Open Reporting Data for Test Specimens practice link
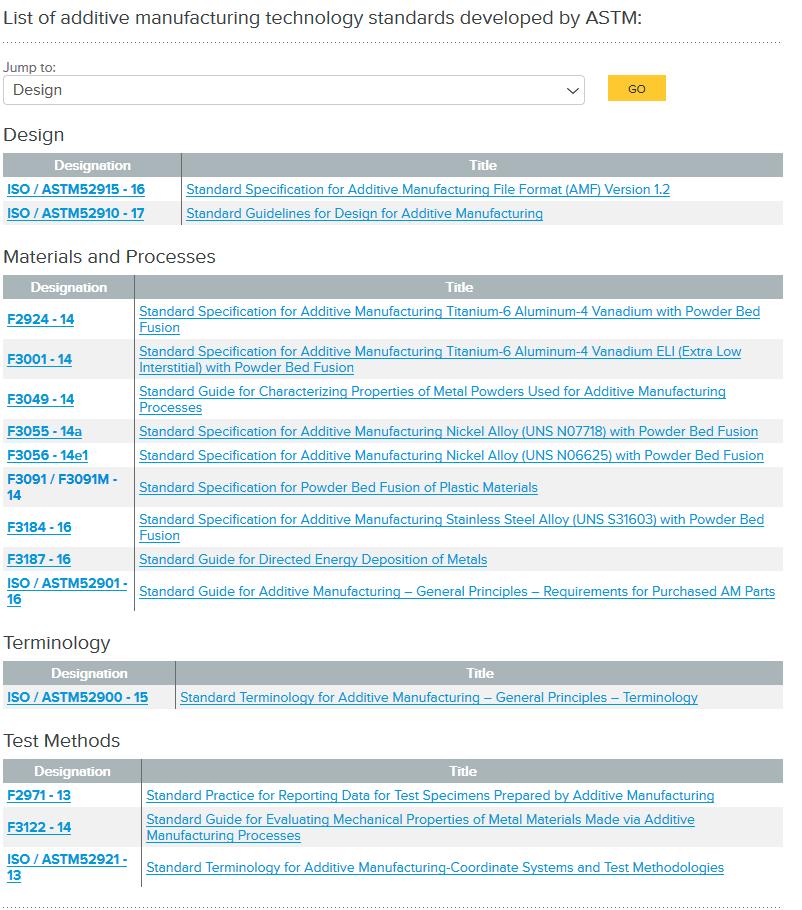802x910 pixels. pyautogui.click(x=430, y=795)
